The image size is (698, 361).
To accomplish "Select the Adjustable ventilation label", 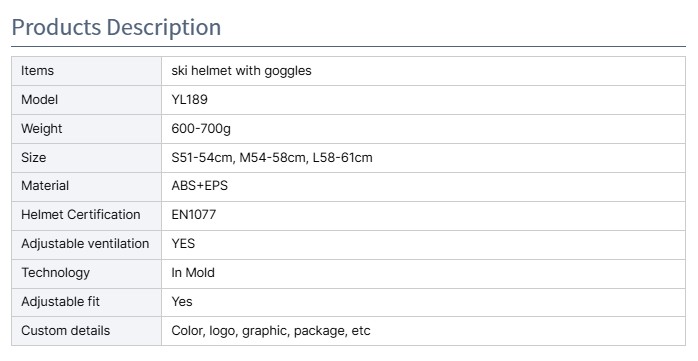I will [85, 244].
